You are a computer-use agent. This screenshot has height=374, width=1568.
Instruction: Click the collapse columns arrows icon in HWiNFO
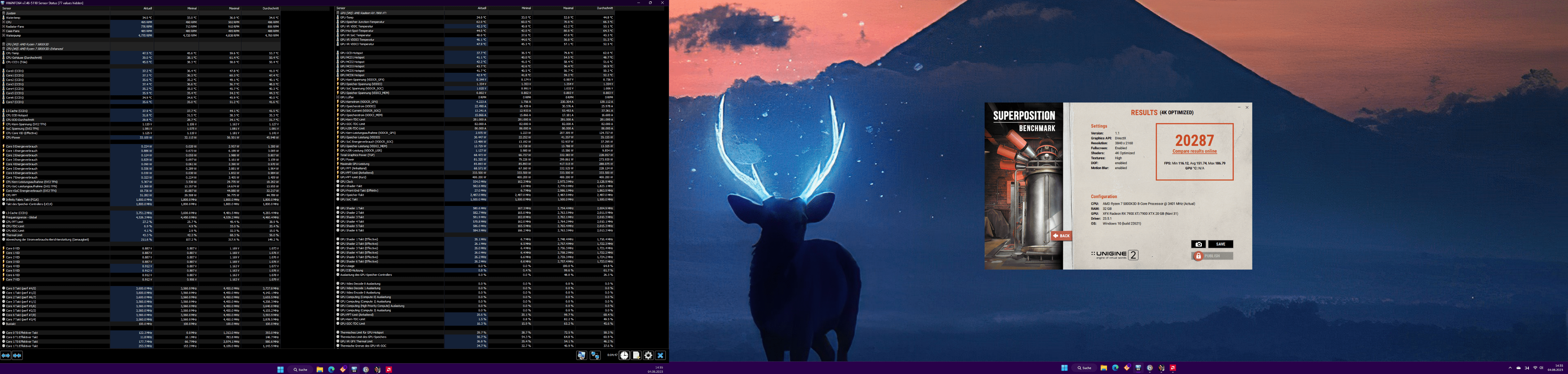click(x=17, y=355)
